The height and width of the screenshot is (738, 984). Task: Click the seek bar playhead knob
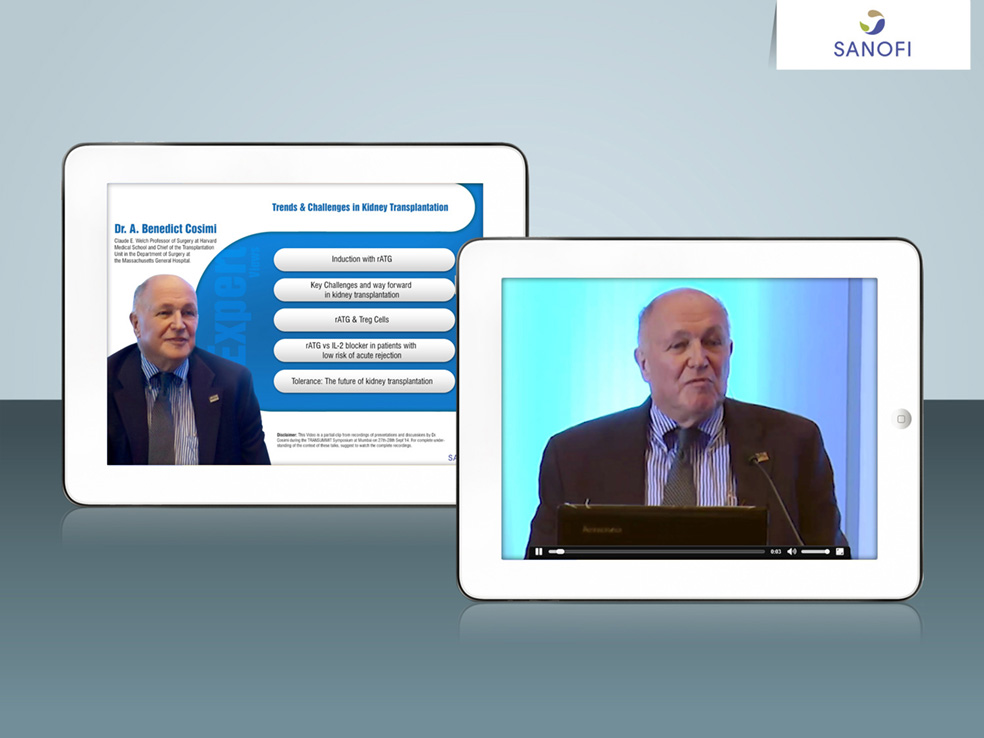(560, 551)
